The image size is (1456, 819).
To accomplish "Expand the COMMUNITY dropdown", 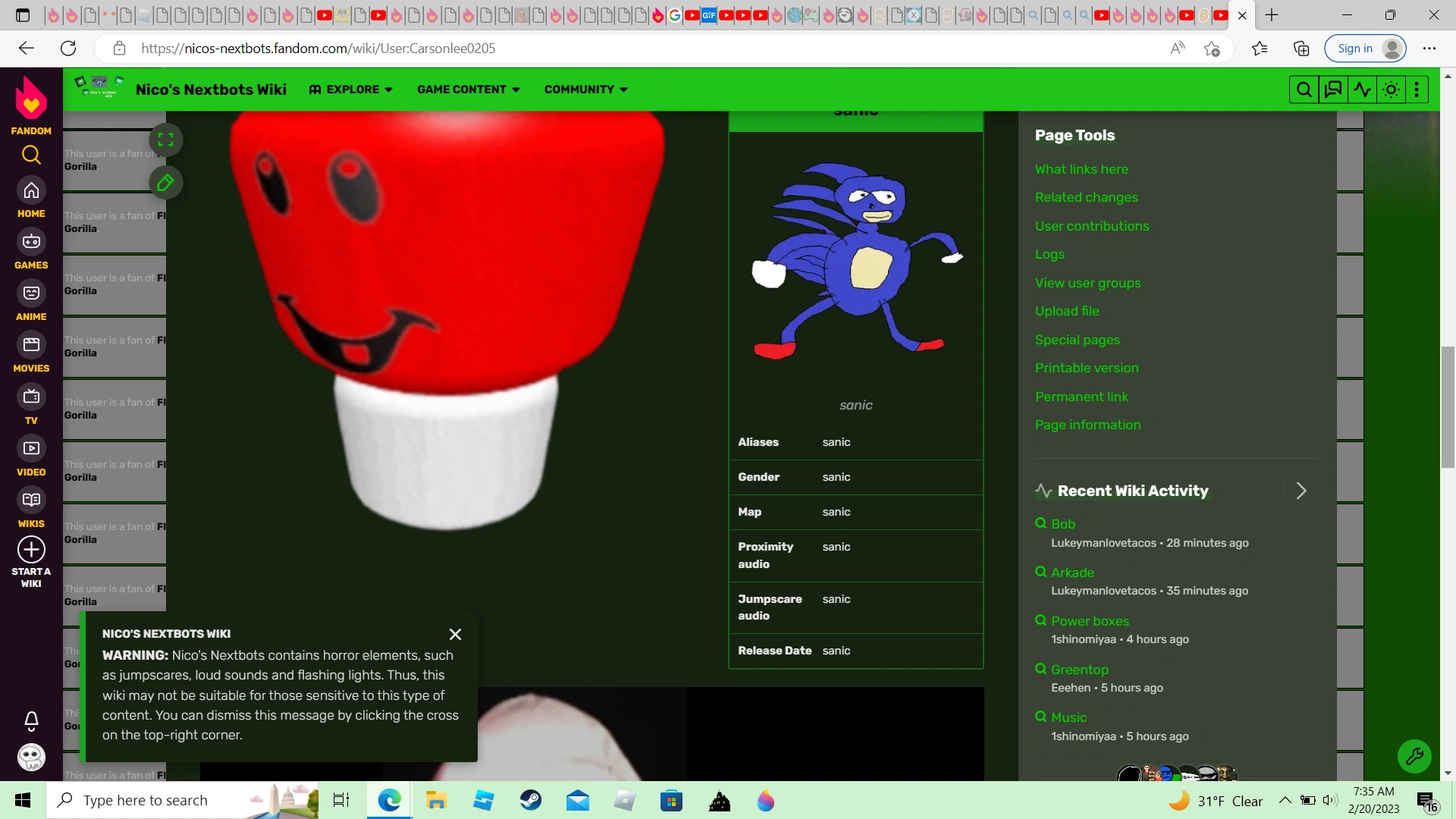I will click(585, 89).
